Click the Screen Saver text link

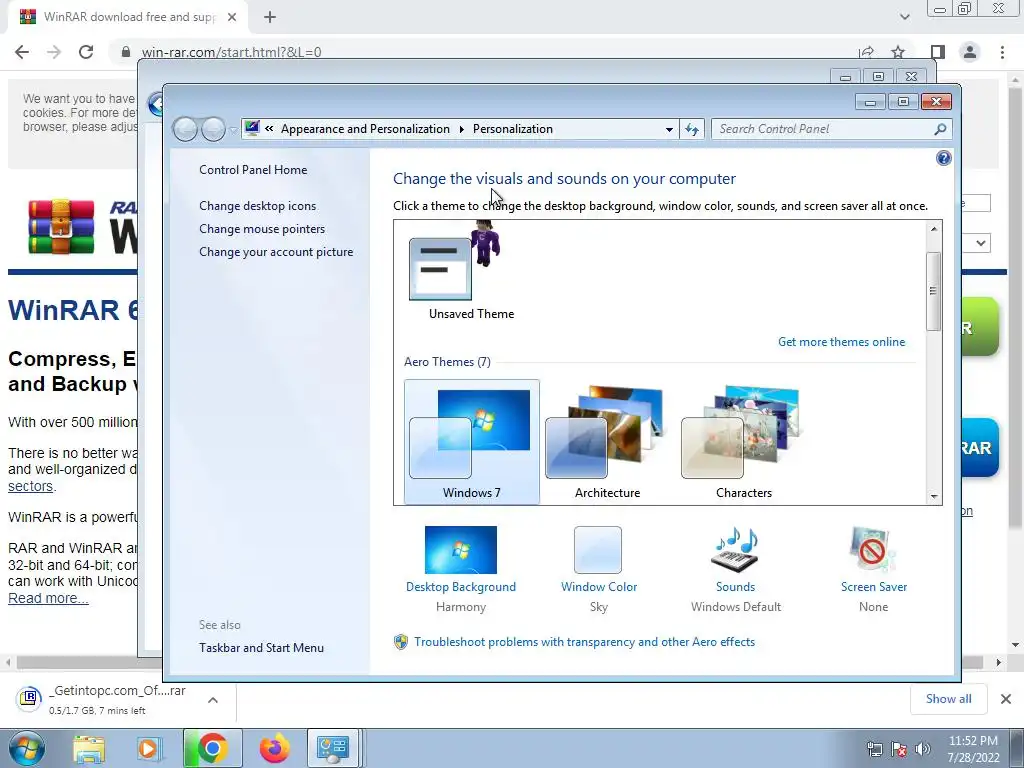[x=874, y=586]
